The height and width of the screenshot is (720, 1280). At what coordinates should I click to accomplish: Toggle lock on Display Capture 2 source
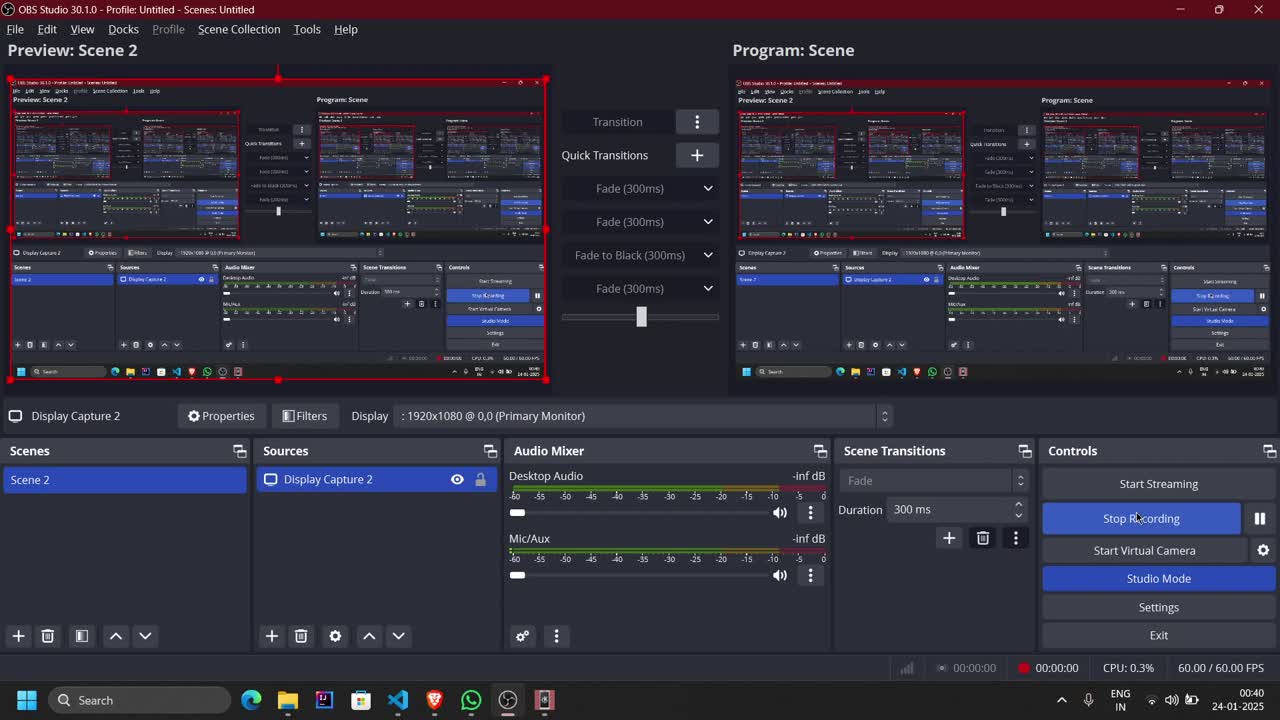pos(480,480)
